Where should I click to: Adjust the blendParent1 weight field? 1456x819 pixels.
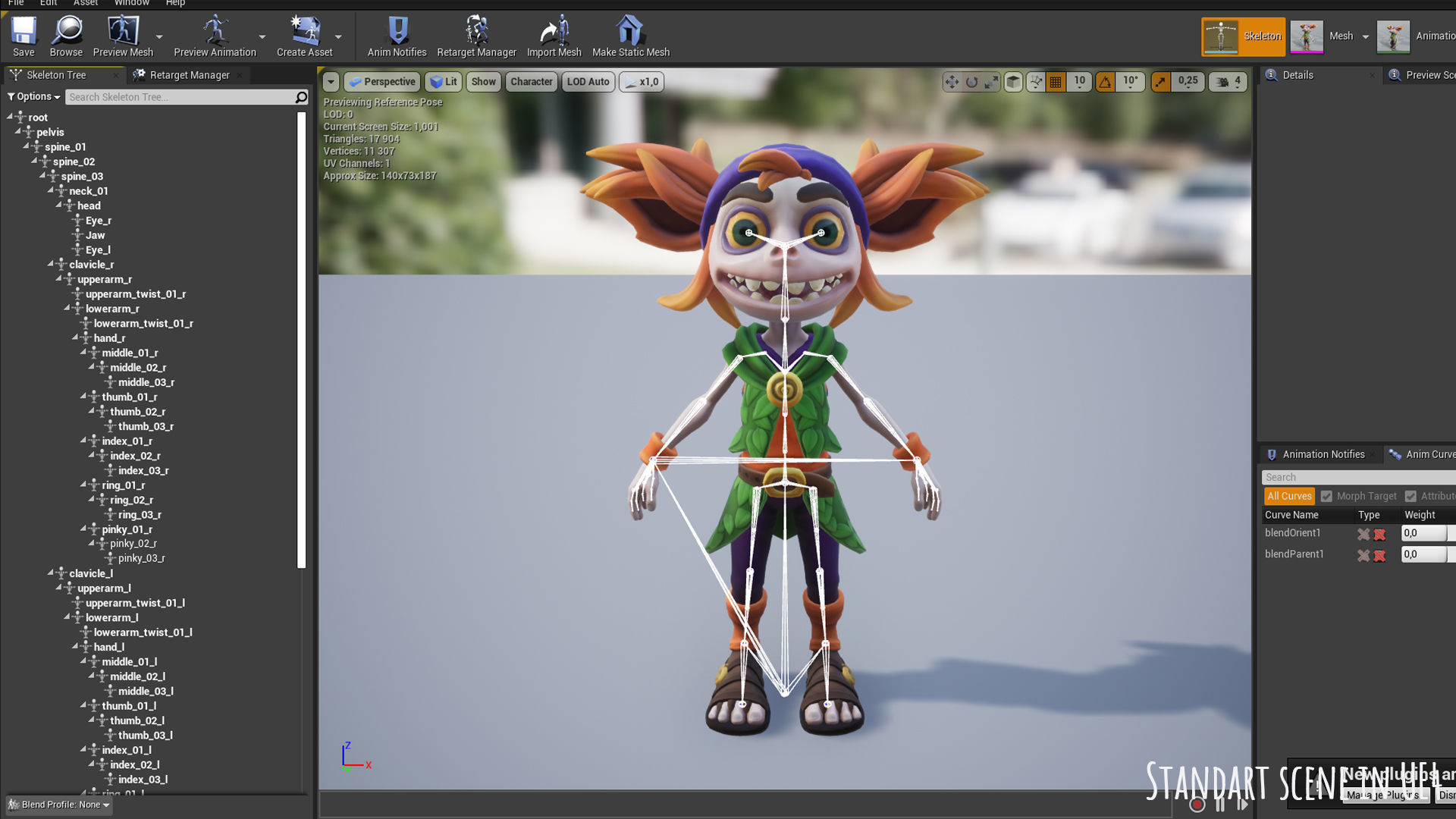point(1426,554)
